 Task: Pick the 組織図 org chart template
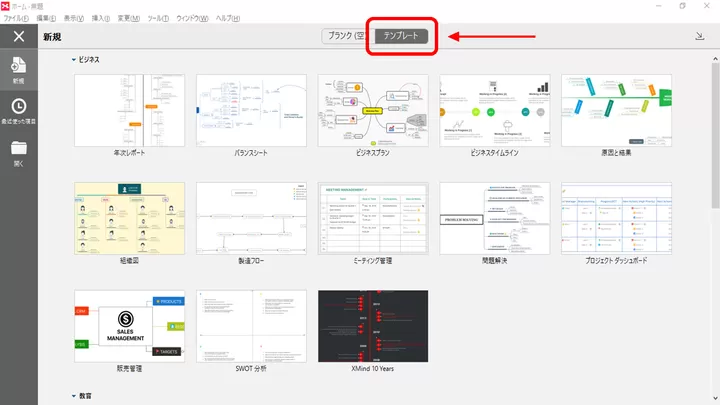click(x=130, y=218)
